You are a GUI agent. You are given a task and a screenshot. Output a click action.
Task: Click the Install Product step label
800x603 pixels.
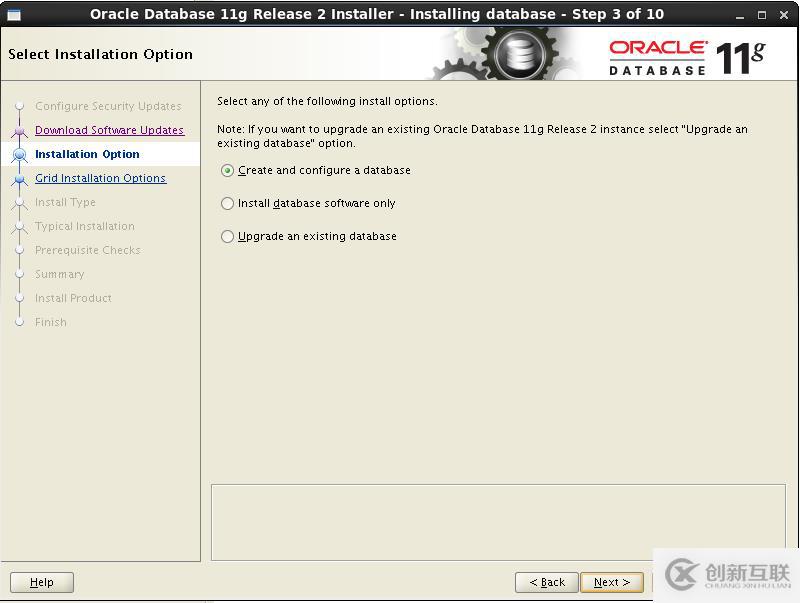73,298
